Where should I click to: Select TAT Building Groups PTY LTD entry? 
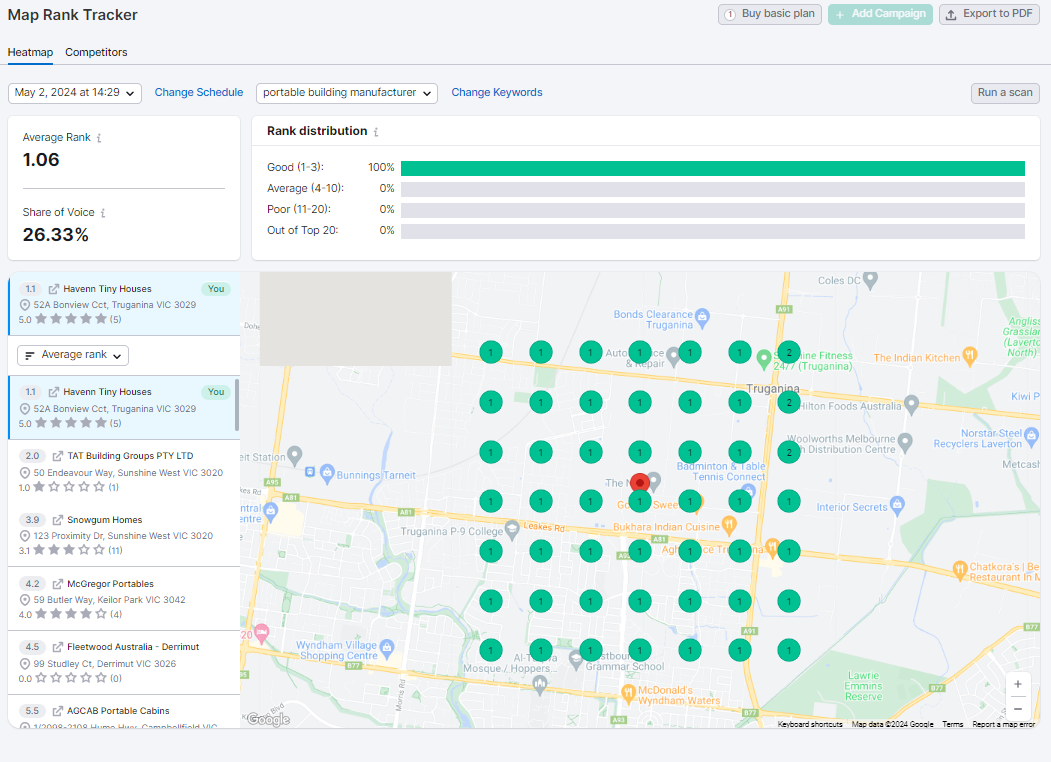124,472
